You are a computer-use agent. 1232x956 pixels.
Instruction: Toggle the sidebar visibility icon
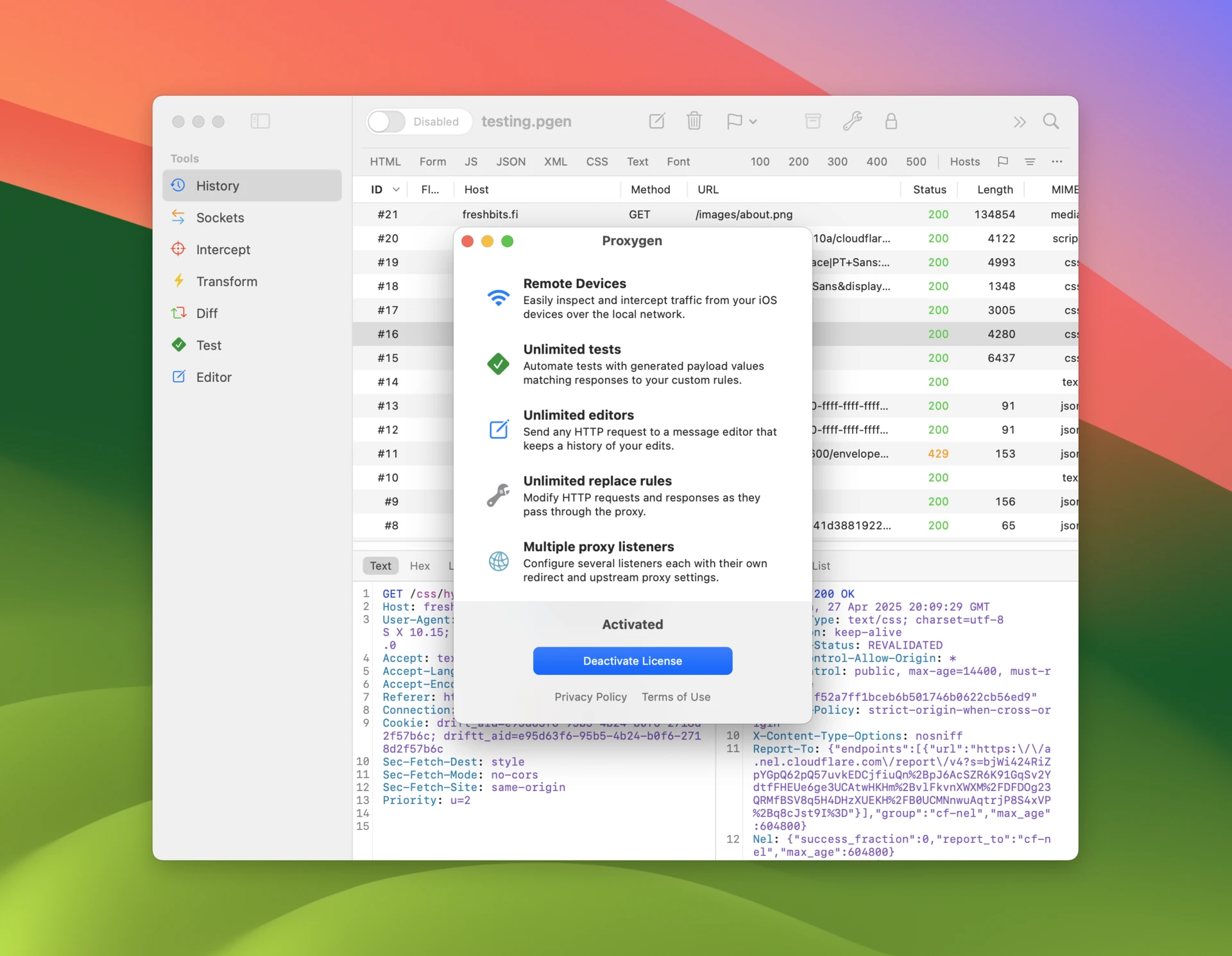click(x=260, y=121)
